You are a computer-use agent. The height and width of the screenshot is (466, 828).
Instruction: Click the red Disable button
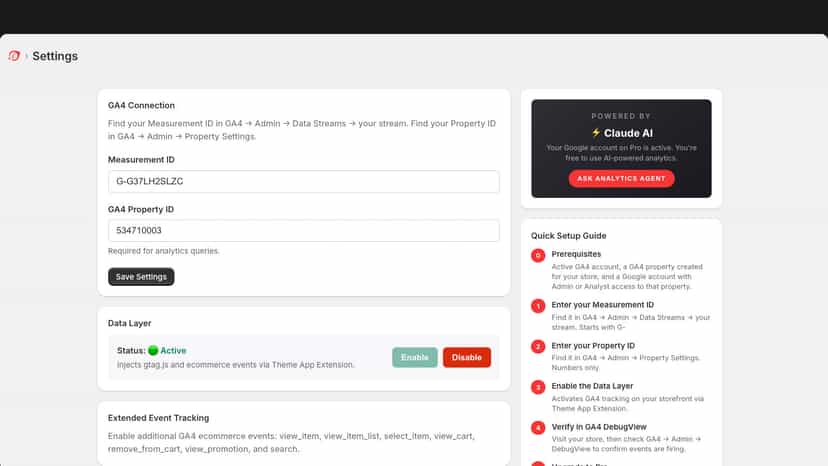point(467,357)
